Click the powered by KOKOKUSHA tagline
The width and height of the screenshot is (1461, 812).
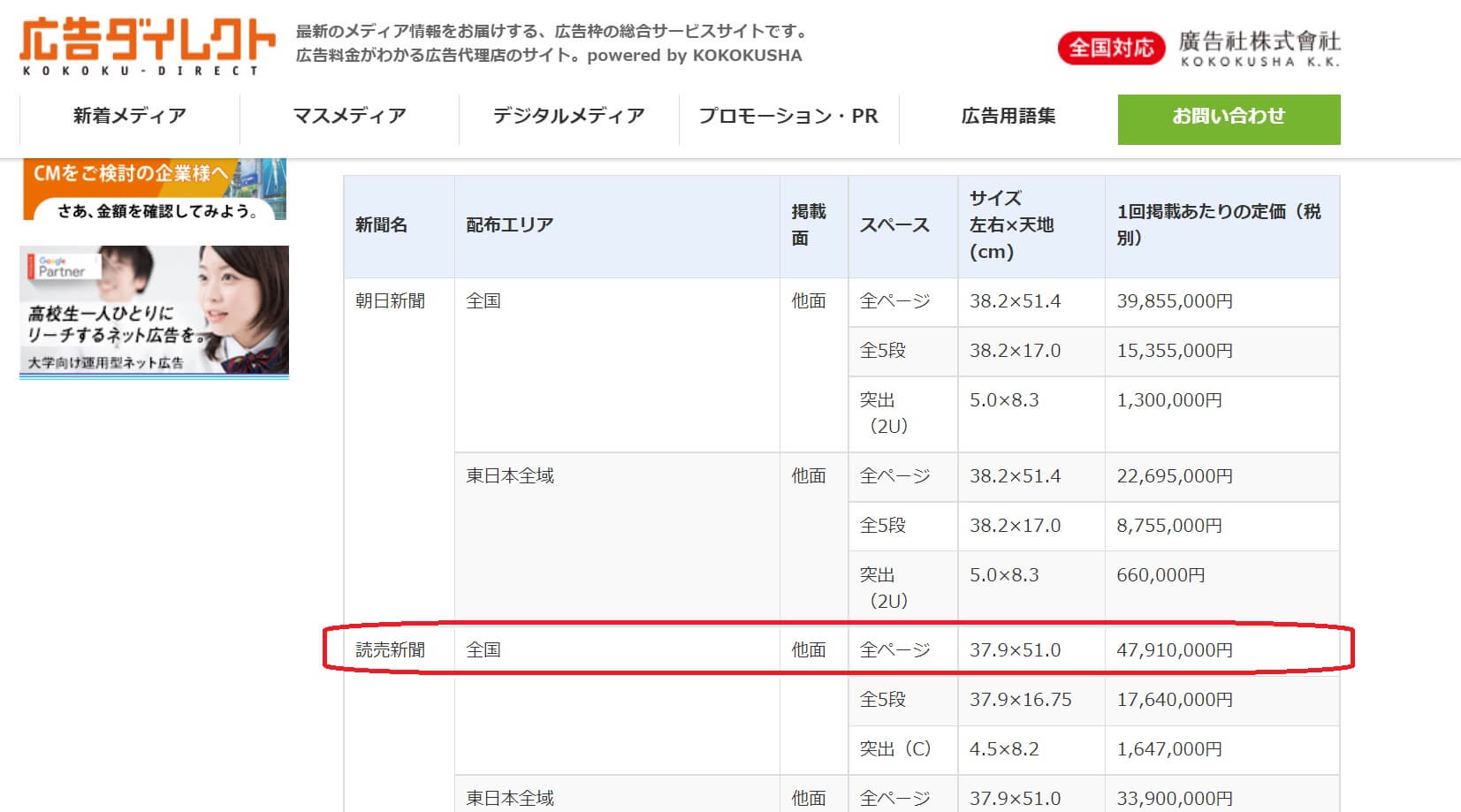695,56
